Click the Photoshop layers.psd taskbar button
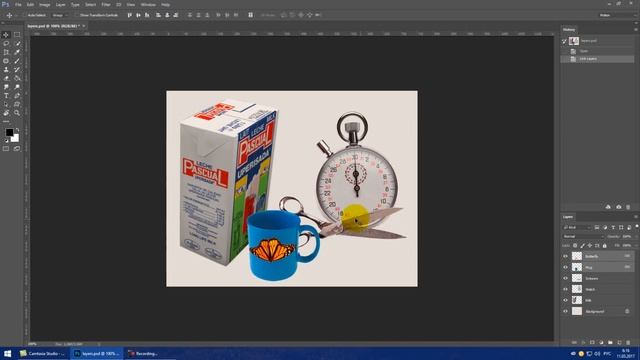 point(97,353)
